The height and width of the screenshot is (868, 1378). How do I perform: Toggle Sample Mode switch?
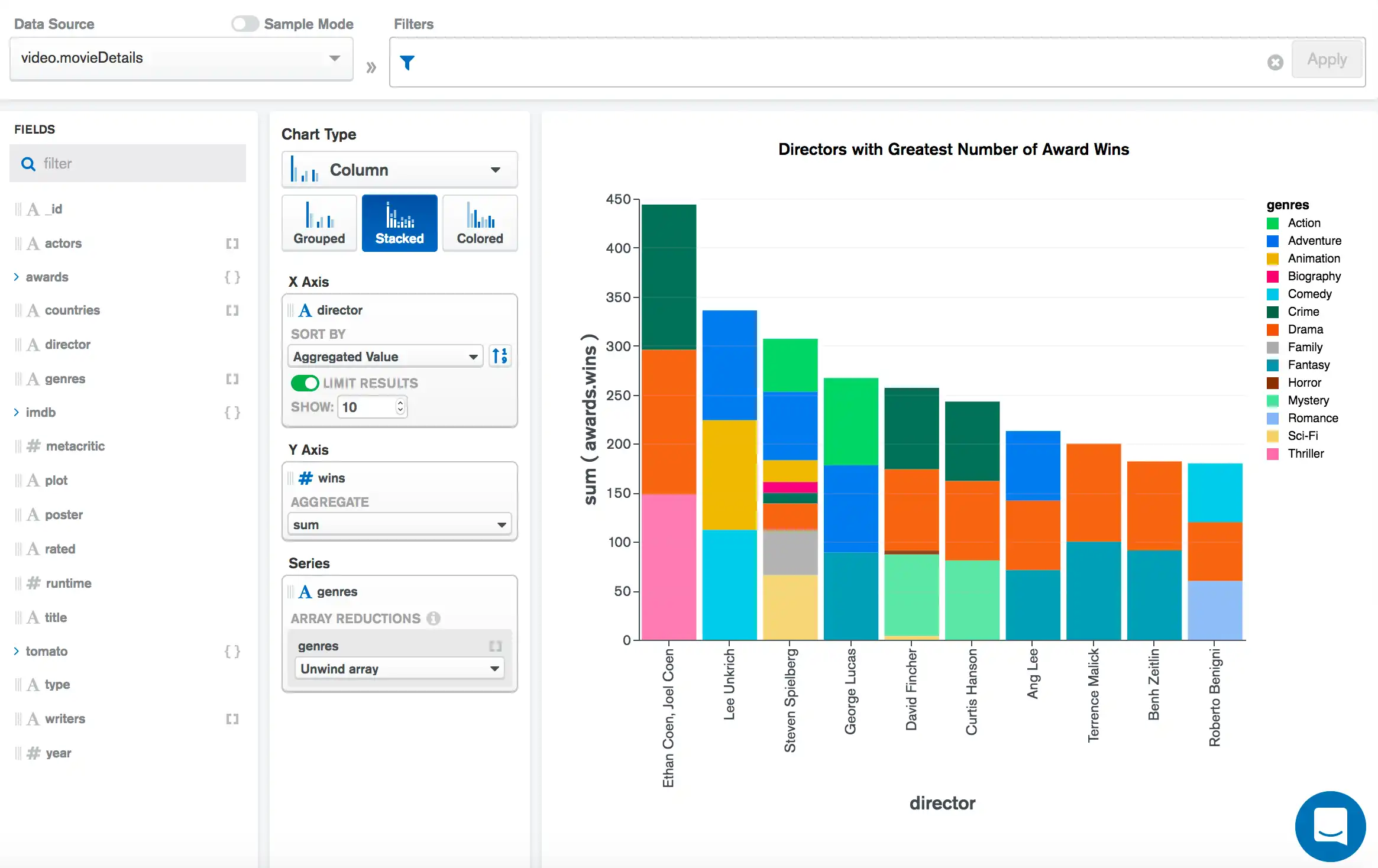coord(245,24)
